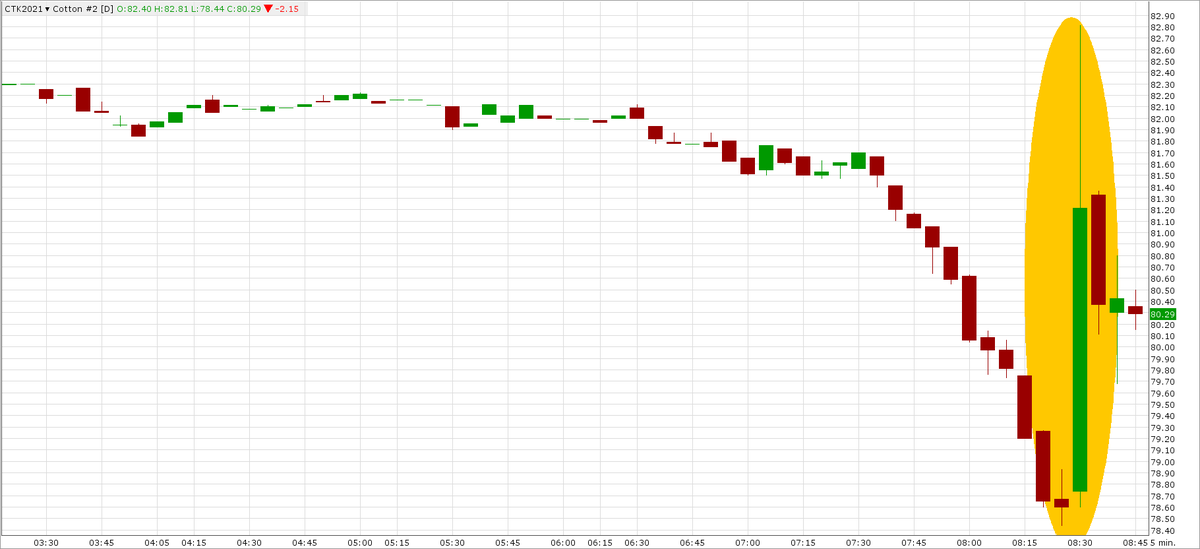Click the O:82.40 open value
The width and height of the screenshot is (1200, 549).
pos(135,9)
